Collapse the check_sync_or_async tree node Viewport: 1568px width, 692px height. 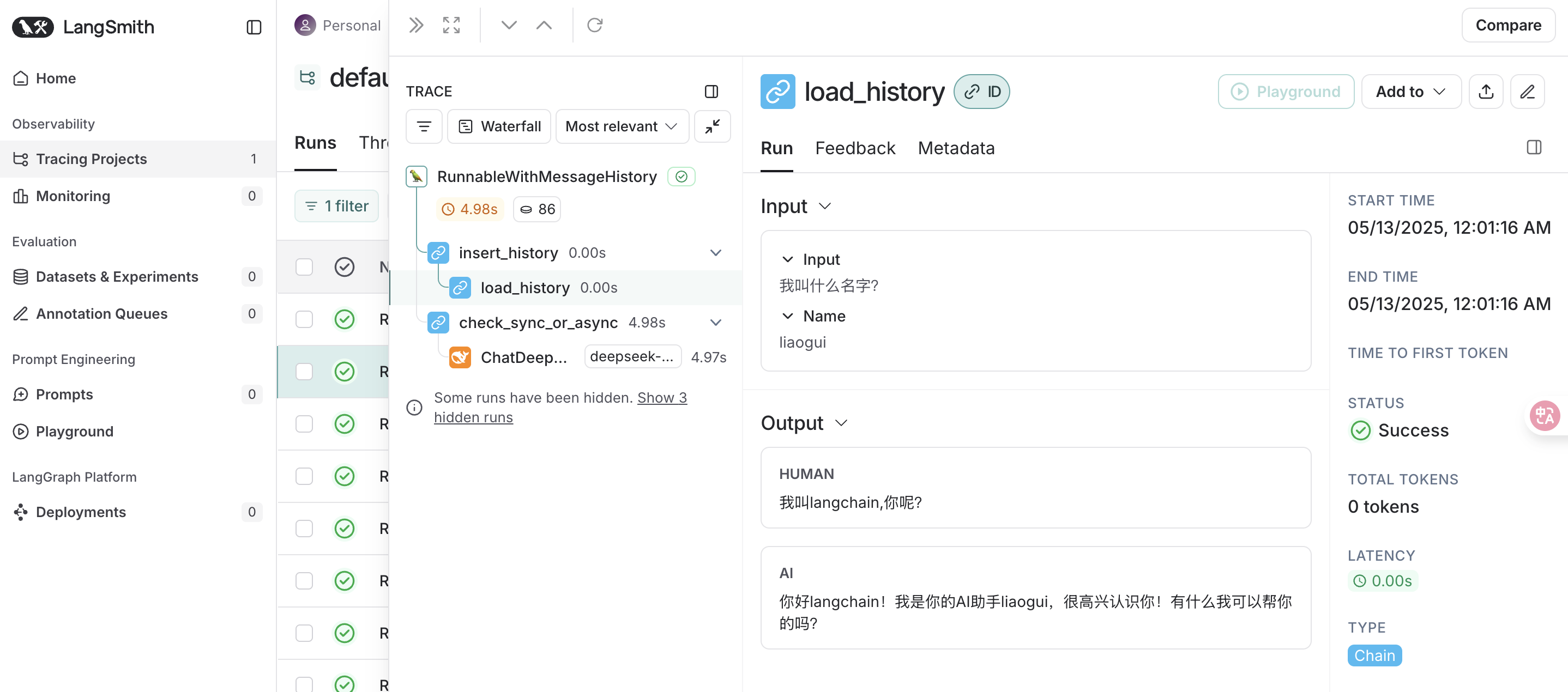click(716, 322)
